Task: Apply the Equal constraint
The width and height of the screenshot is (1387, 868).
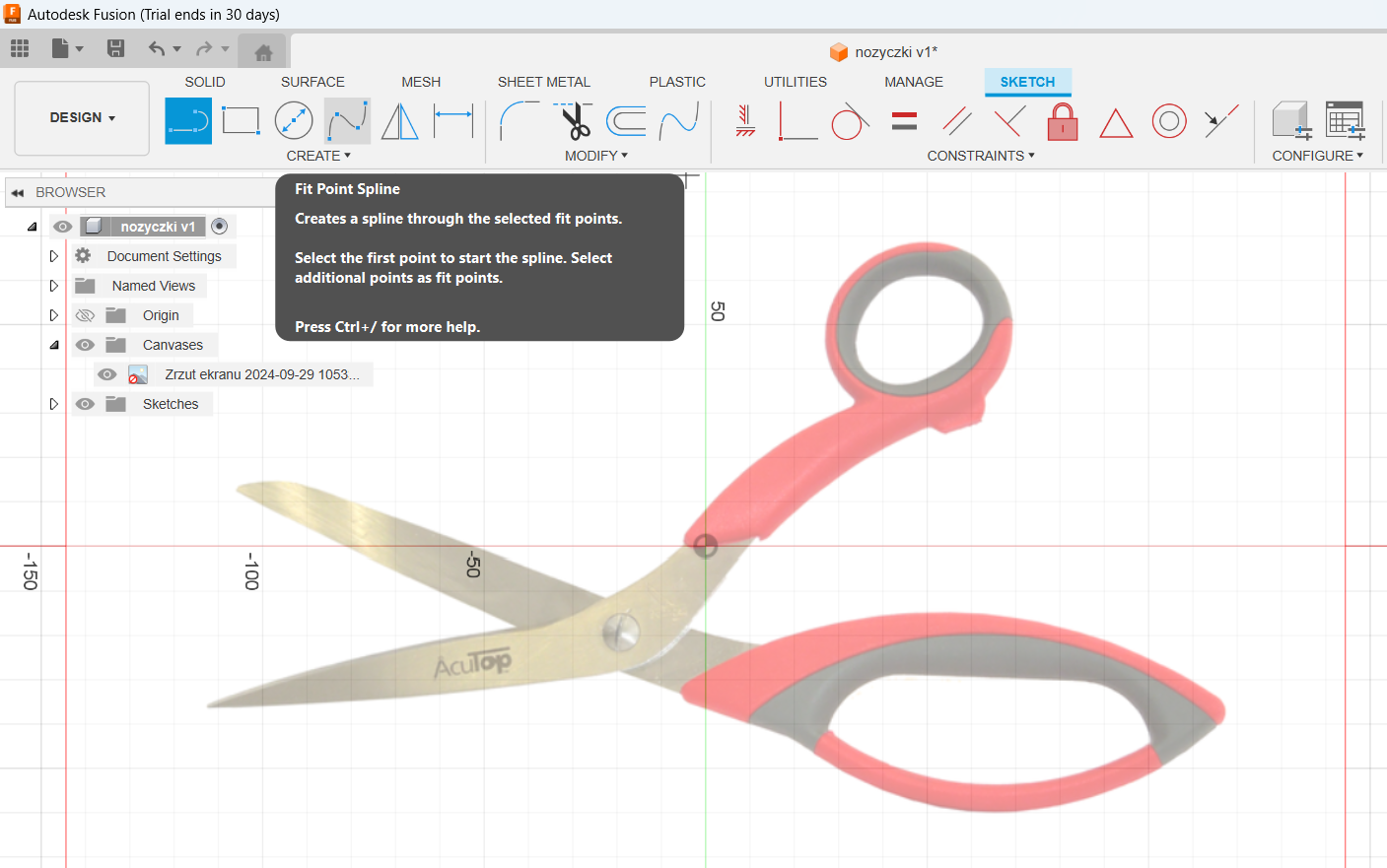Action: (x=904, y=121)
